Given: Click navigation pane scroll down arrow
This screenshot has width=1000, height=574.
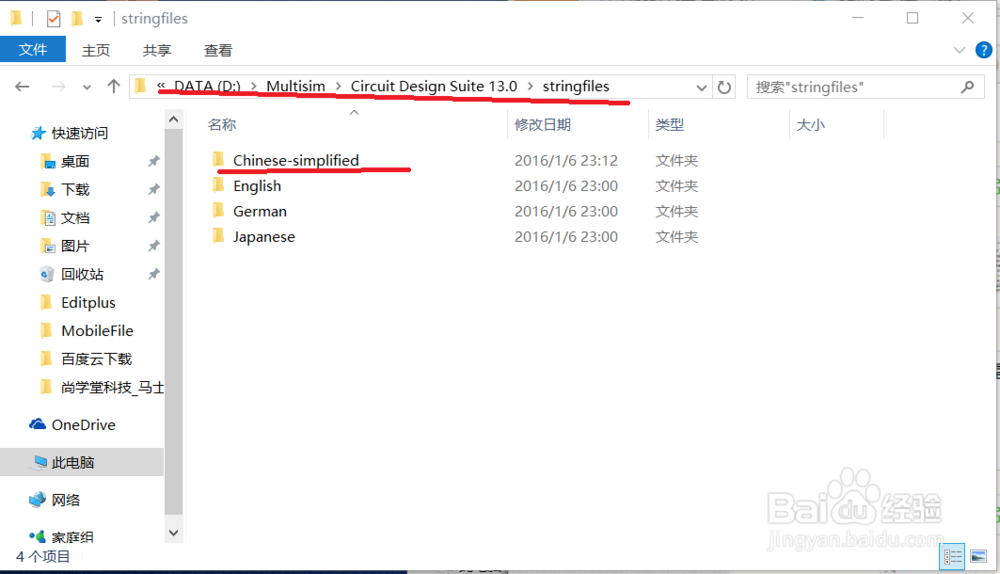Looking at the screenshot, I should coord(173,533).
